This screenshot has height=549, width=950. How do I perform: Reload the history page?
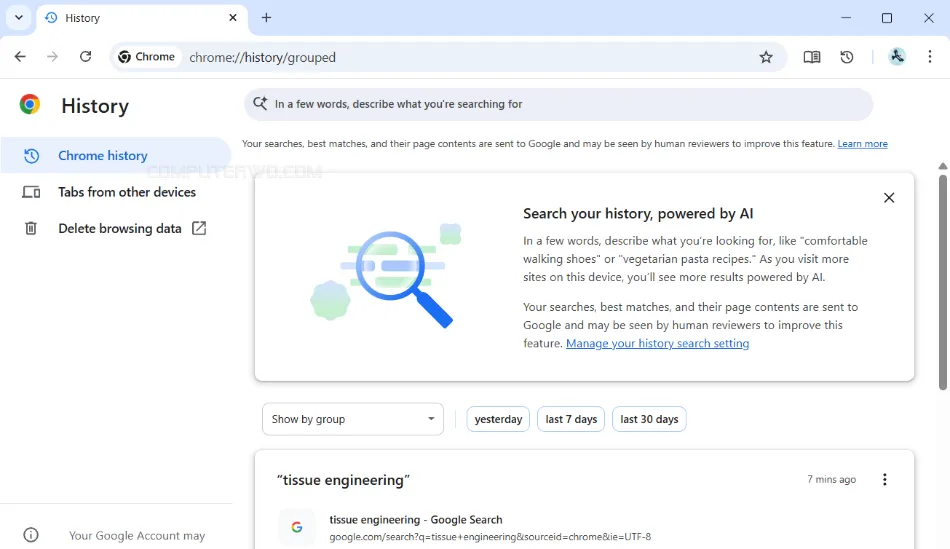point(85,57)
